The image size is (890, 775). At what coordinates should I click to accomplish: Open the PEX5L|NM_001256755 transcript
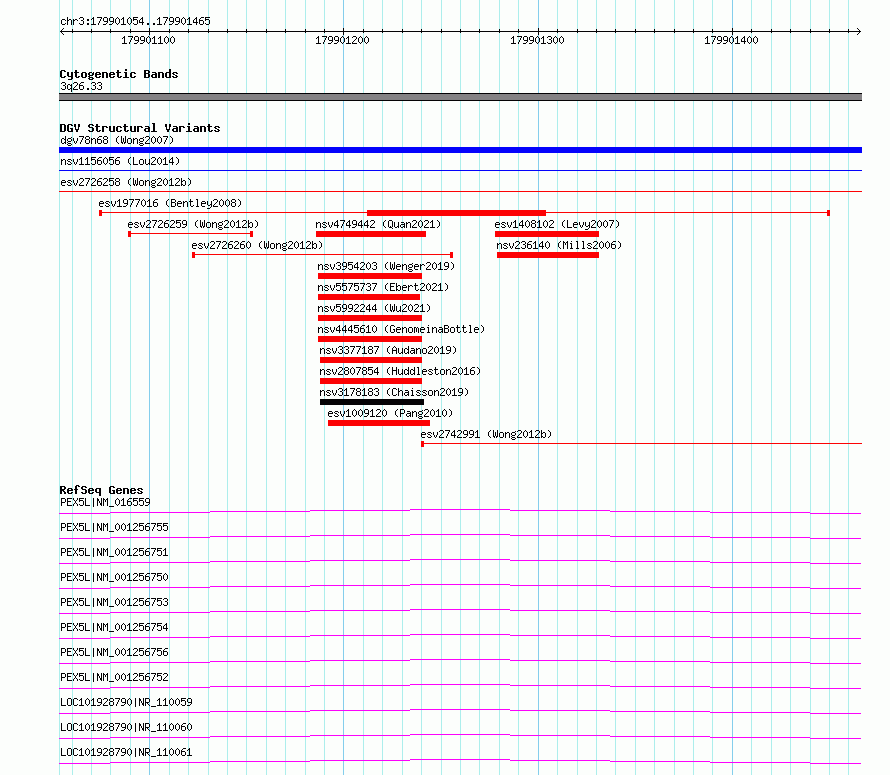(x=114, y=527)
